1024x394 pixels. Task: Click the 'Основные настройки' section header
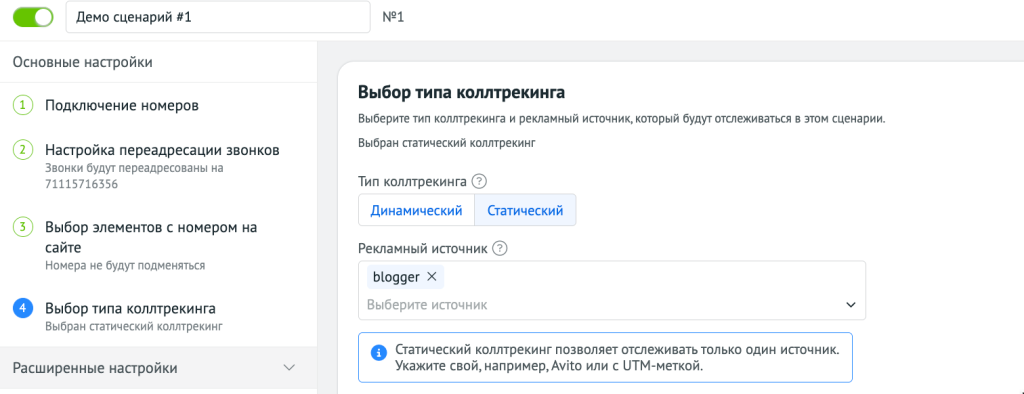point(83,63)
